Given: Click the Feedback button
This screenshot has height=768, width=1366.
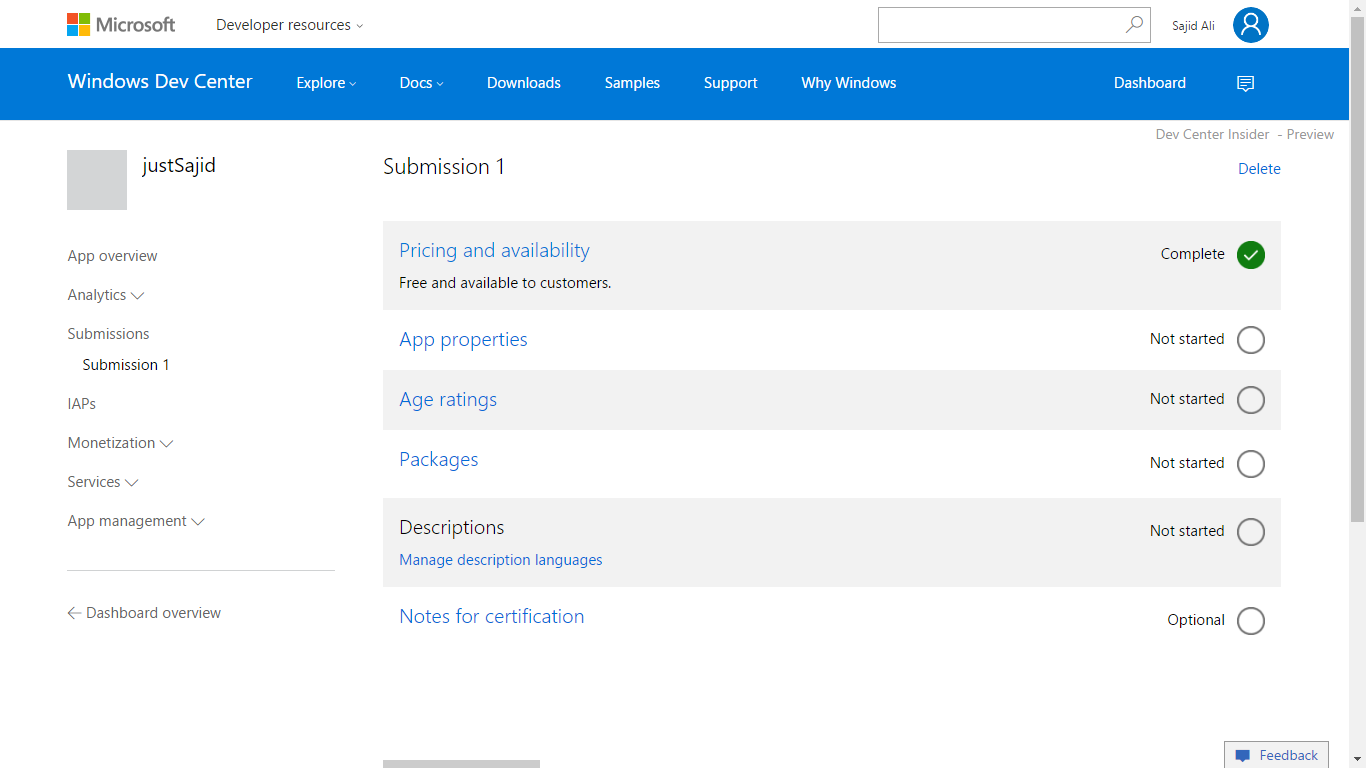Looking at the screenshot, I should [x=1276, y=755].
